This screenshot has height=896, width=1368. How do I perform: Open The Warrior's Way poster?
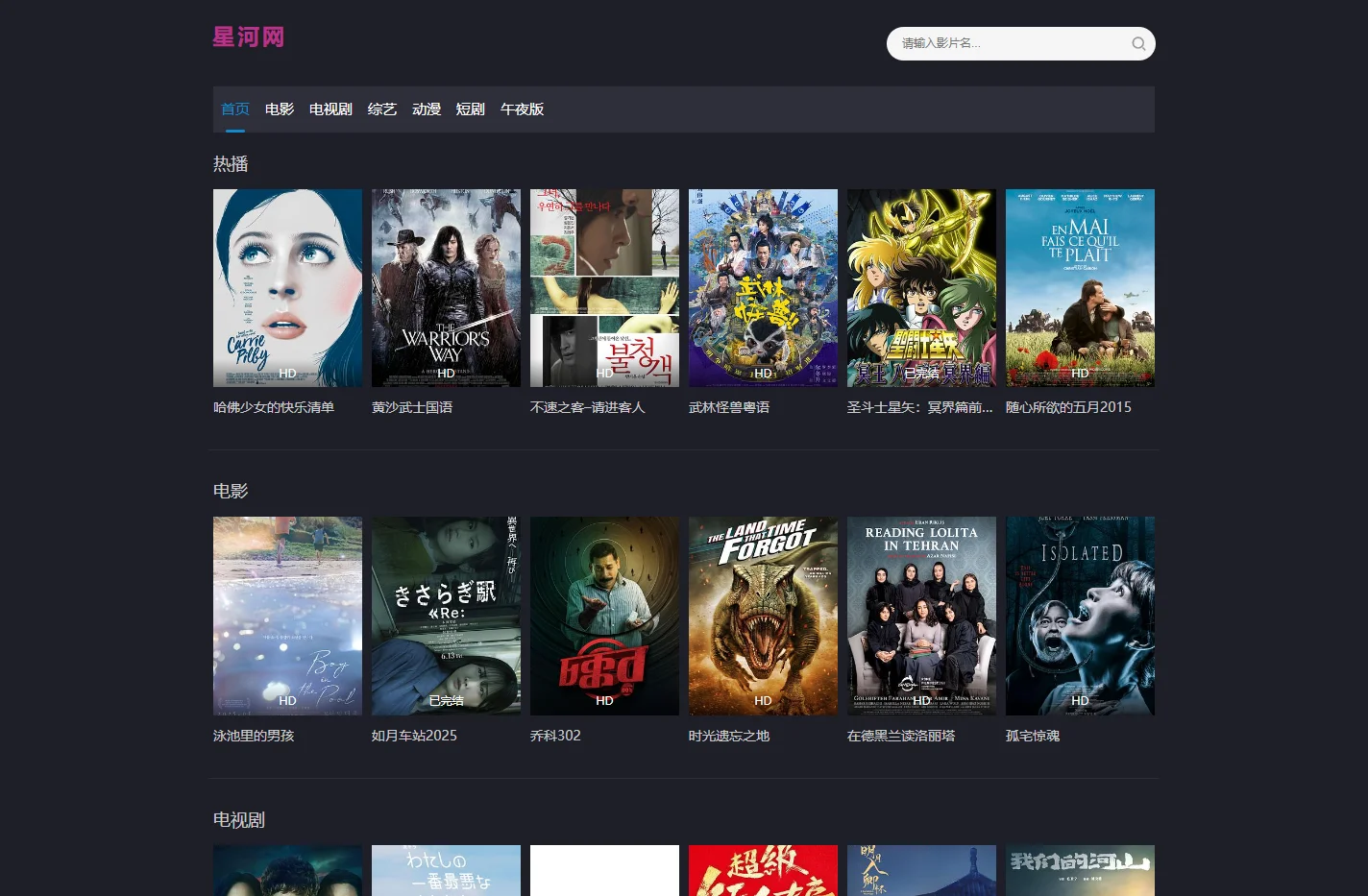click(x=446, y=288)
